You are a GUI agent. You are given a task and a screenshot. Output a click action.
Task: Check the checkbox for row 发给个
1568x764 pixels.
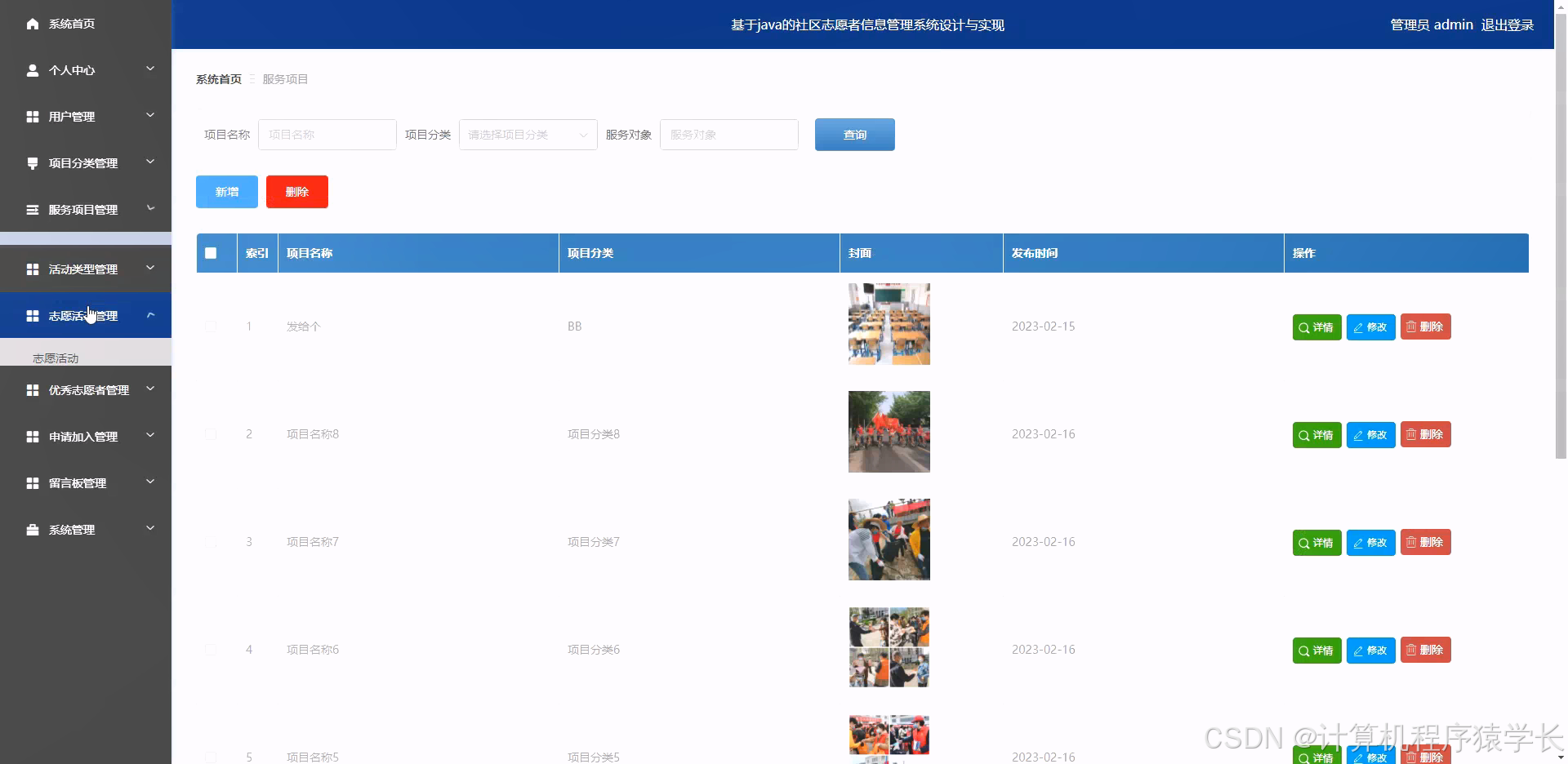[211, 326]
